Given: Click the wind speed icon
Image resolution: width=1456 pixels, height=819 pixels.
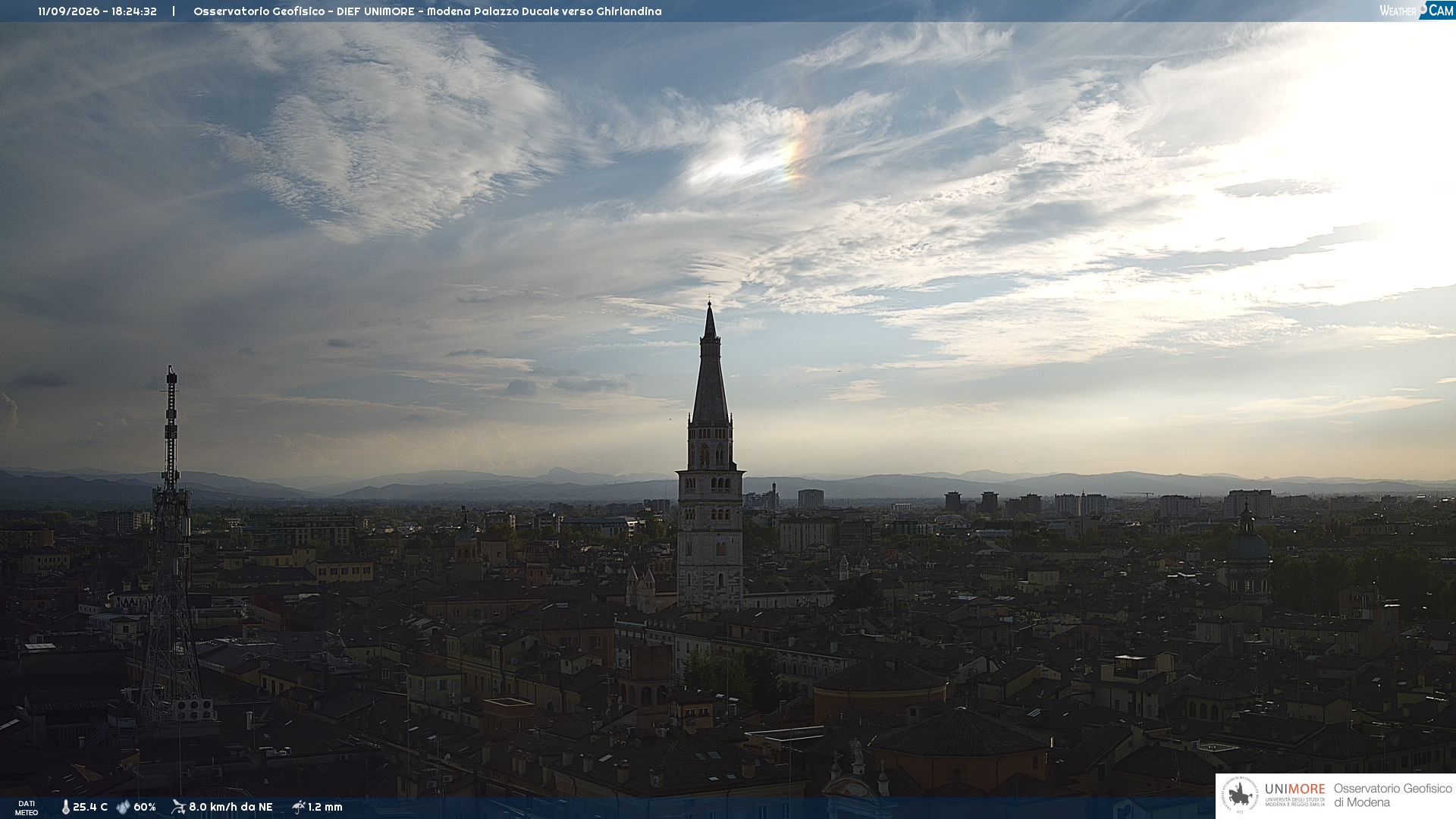Looking at the screenshot, I should pyautogui.click(x=178, y=807).
